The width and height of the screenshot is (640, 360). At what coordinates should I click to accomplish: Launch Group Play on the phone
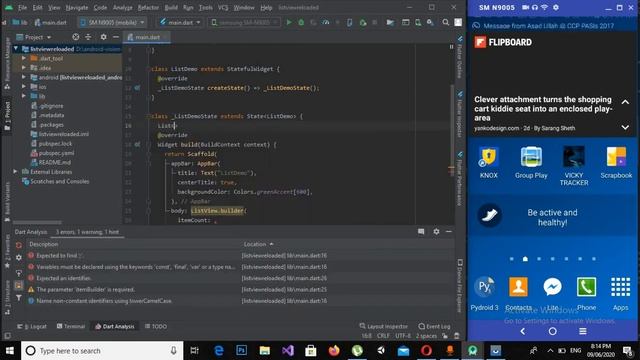[531, 162]
